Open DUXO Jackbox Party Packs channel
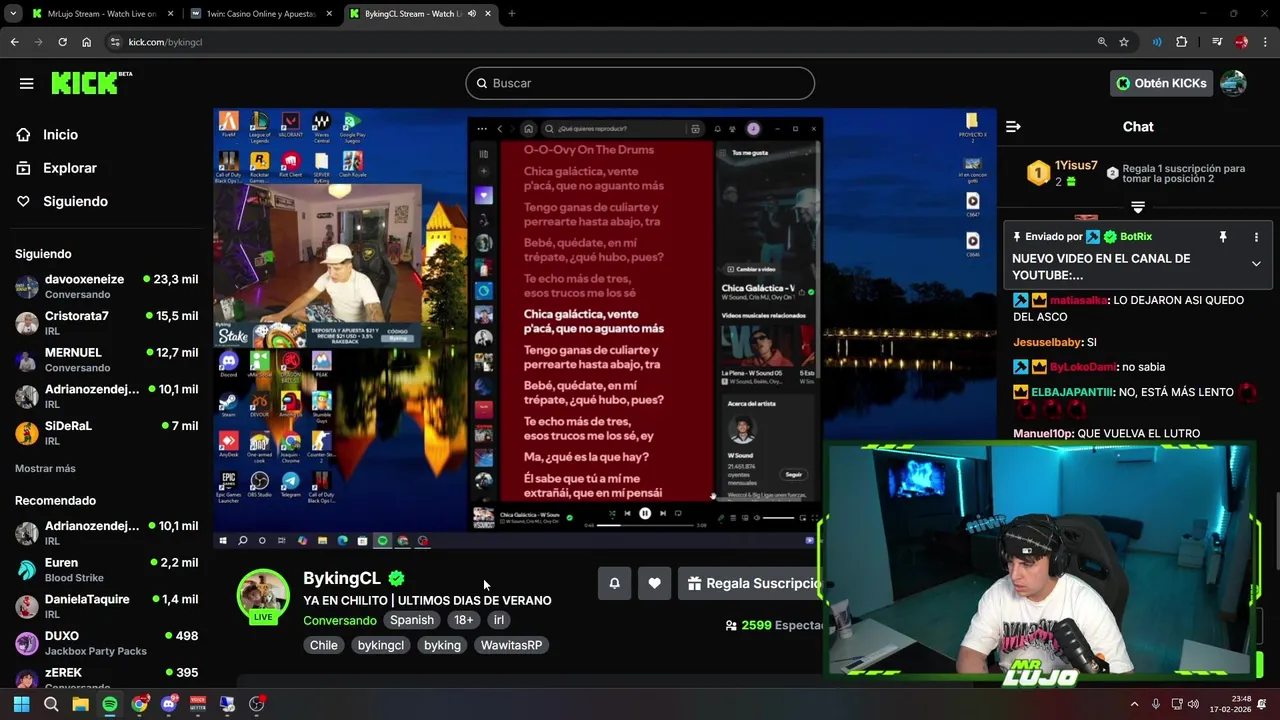The width and height of the screenshot is (1280, 720). (106, 643)
